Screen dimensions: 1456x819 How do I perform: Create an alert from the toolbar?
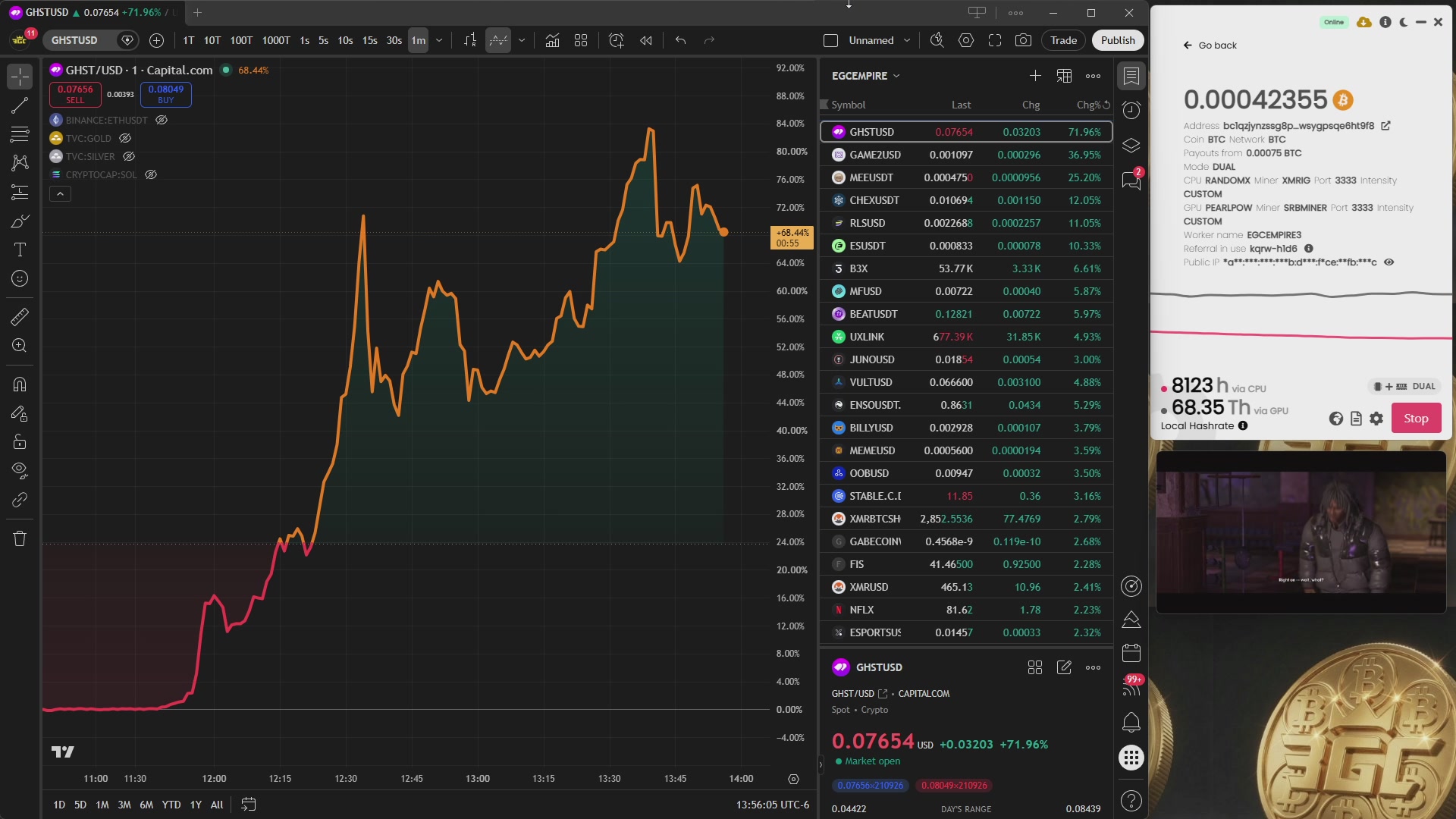point(617,40)
